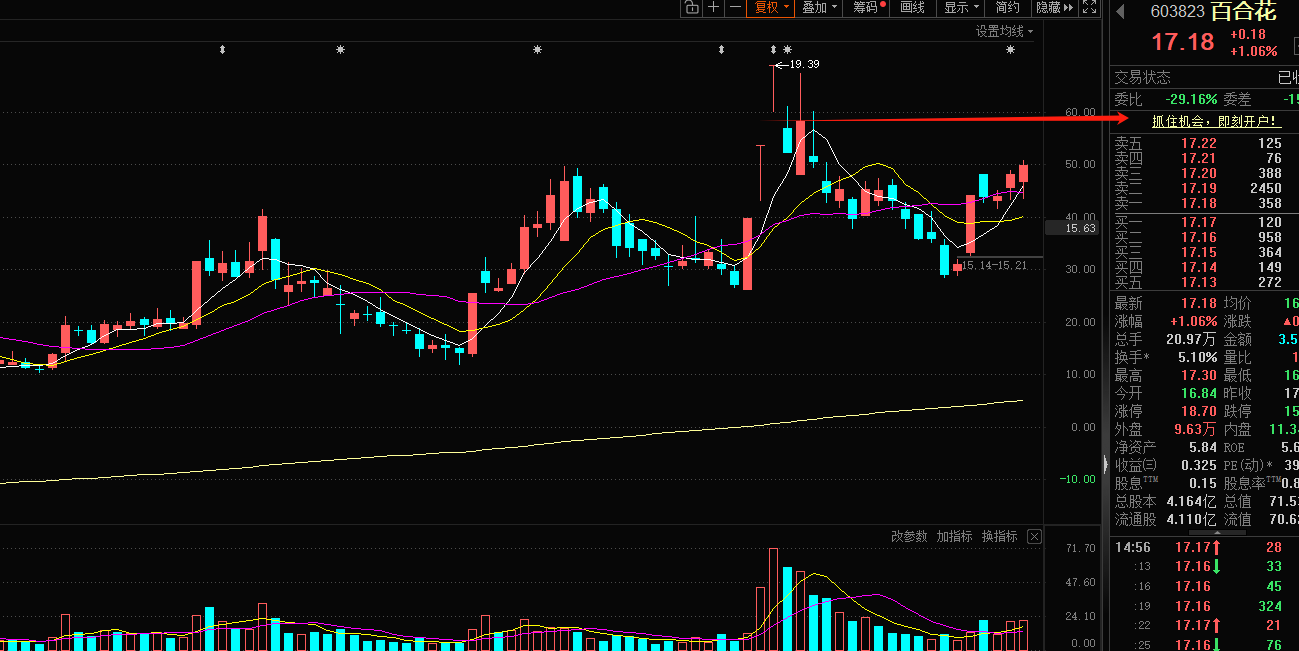Click tick trade row with volume 324
Screen dimensions: 1299x651
pyautogui.click(x=1205, y=606)
